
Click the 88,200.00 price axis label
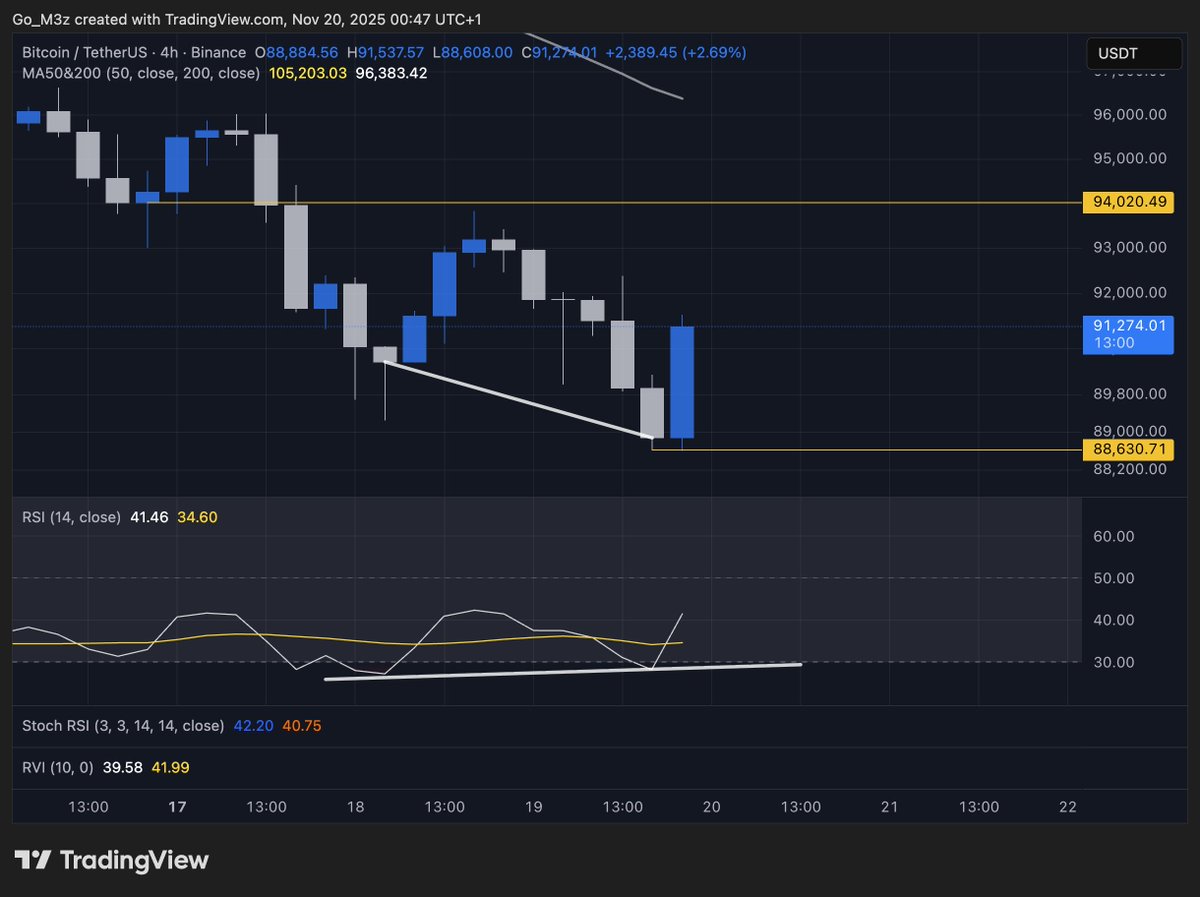[x=1130, y=468]
